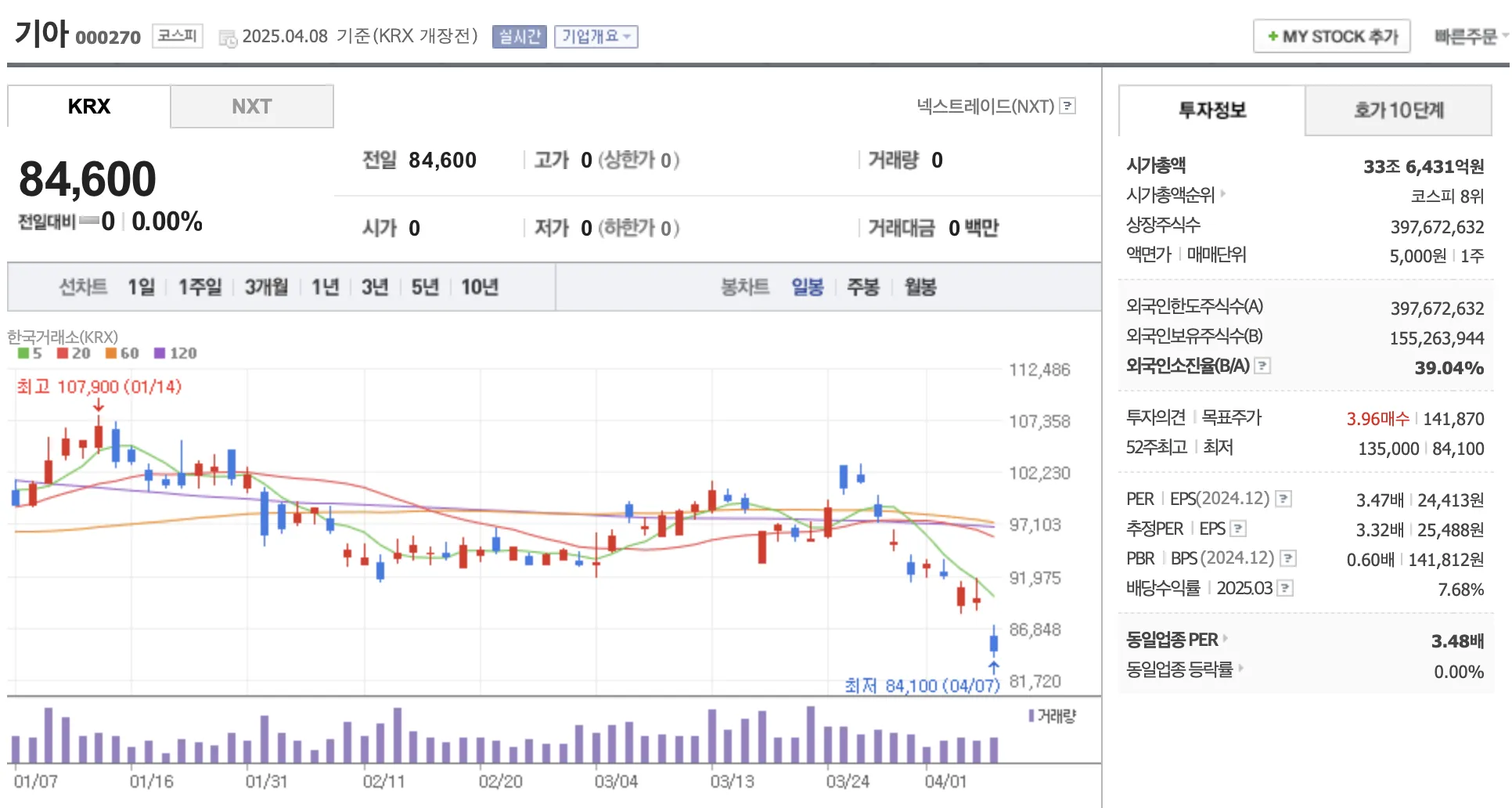This screenshot has width=1512, height=808.
Task: Click the 코스피 market badge
Action: (178, 36)
